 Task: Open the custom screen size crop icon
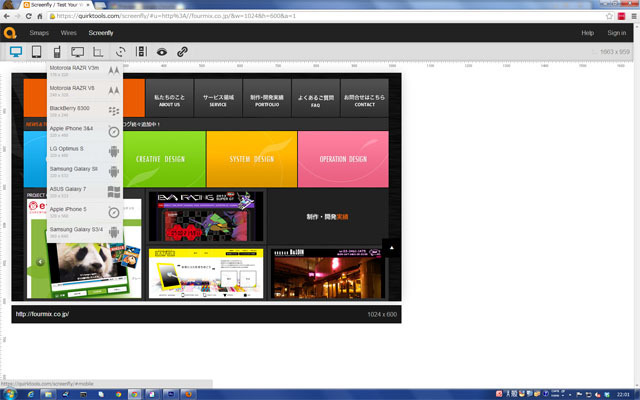(x=97, y=52)
